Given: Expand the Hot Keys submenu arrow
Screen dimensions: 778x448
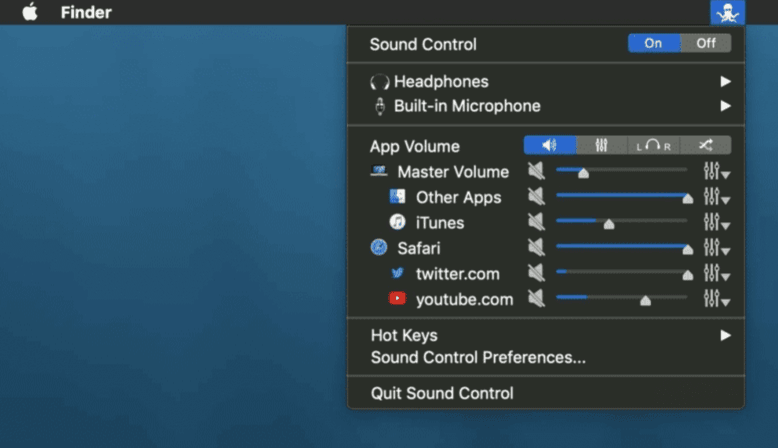Looking at the screenshot, I should click(725, 335).
